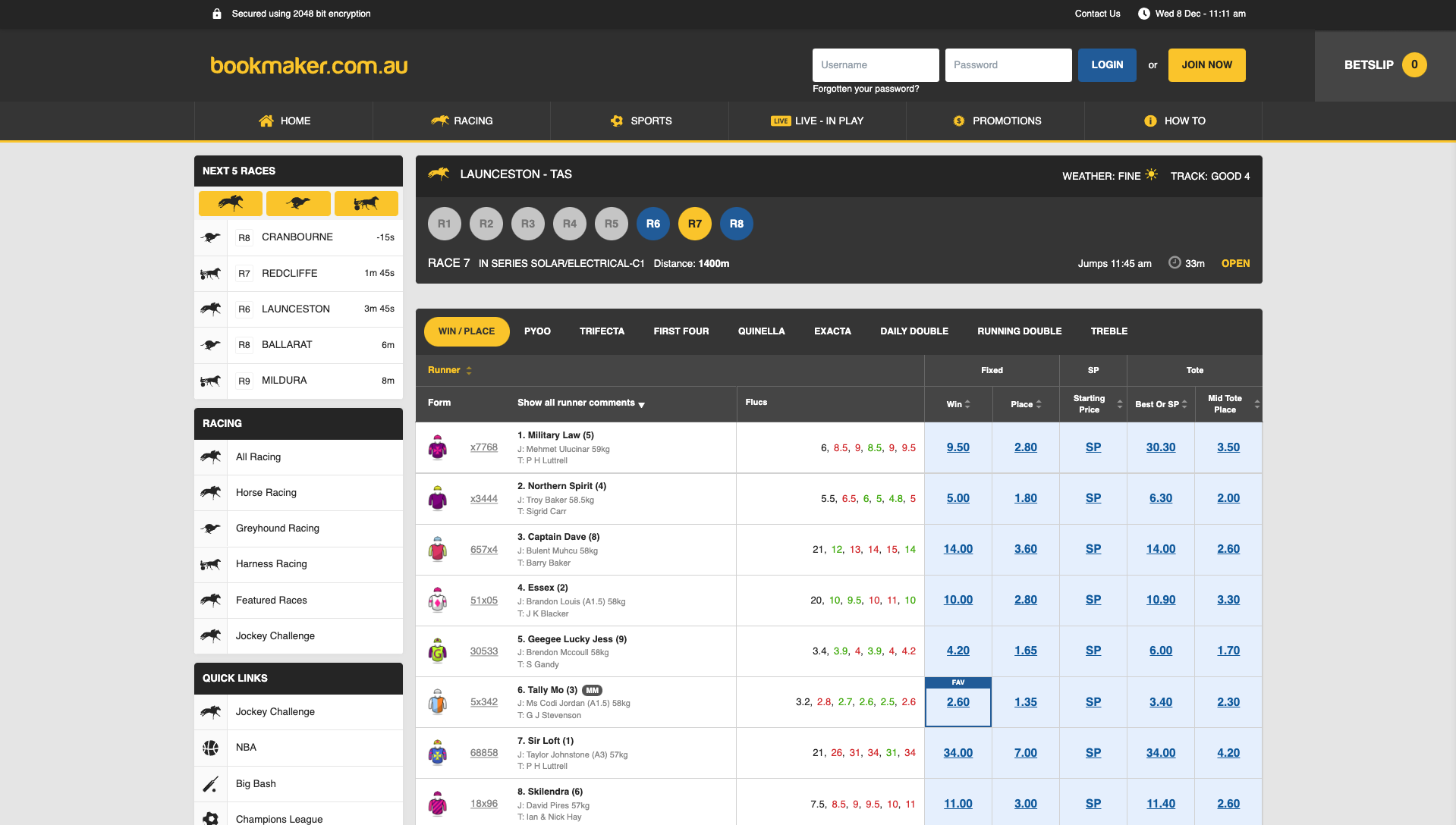Image resolution: width=1456 pixels, height=825 pixels.
Task: Open Forgotten your password link
Action: click(x=866, y=89)
